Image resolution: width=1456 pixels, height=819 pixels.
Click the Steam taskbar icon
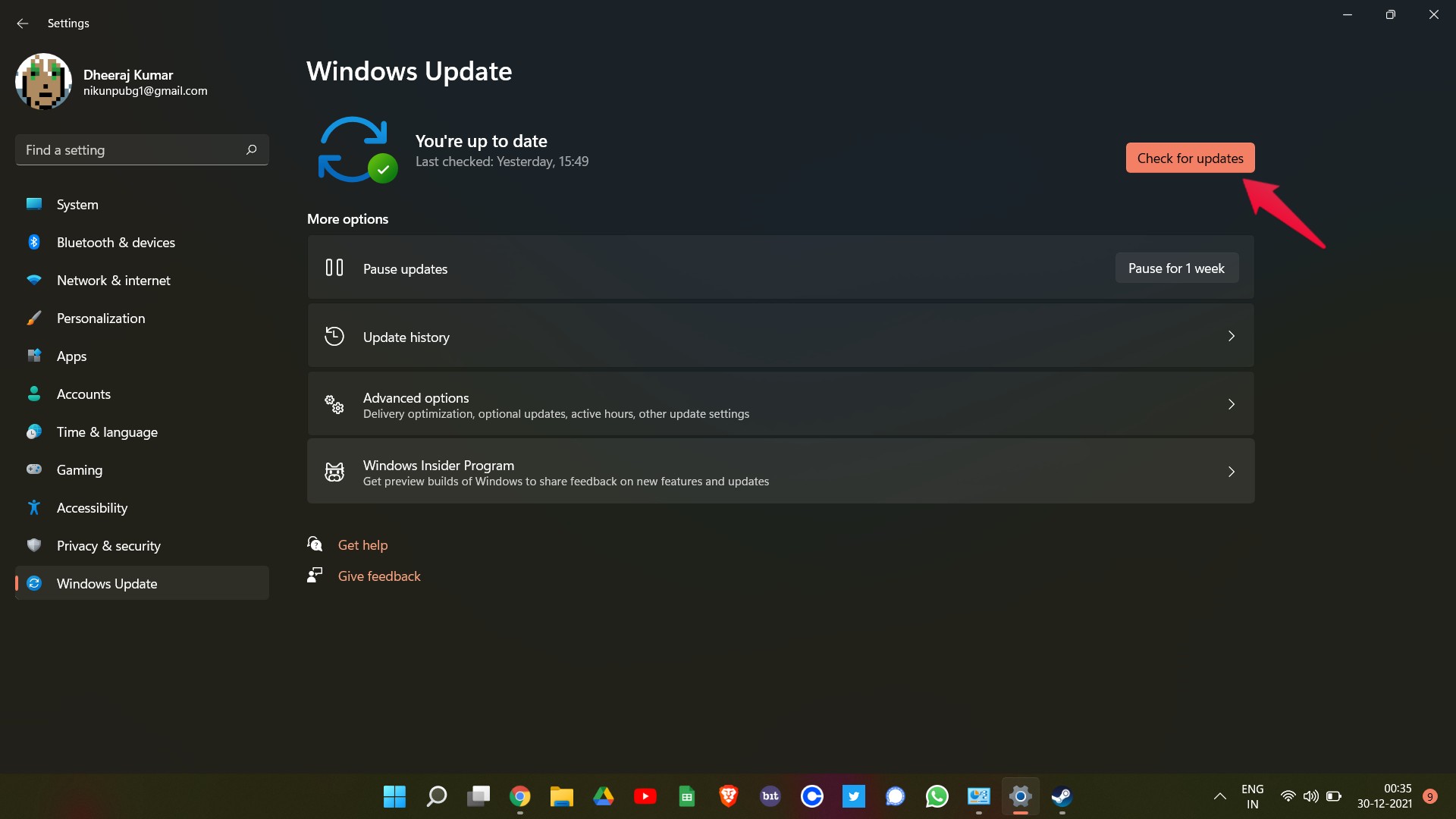click(x=1062, y=795)
